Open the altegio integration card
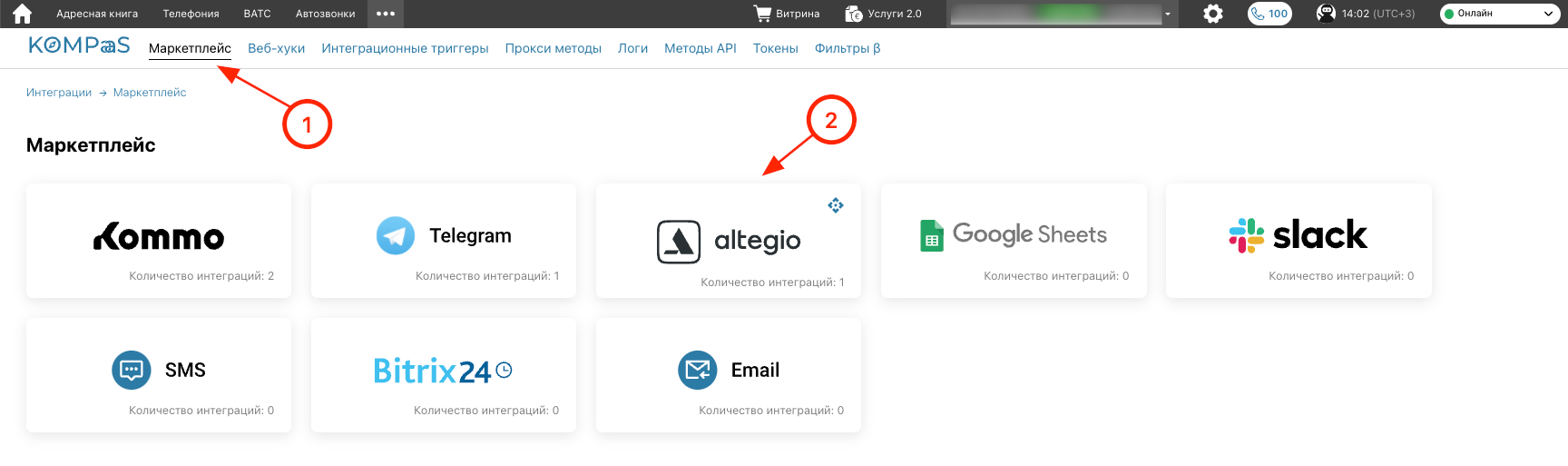The image size is (1568, 466). 729,241
